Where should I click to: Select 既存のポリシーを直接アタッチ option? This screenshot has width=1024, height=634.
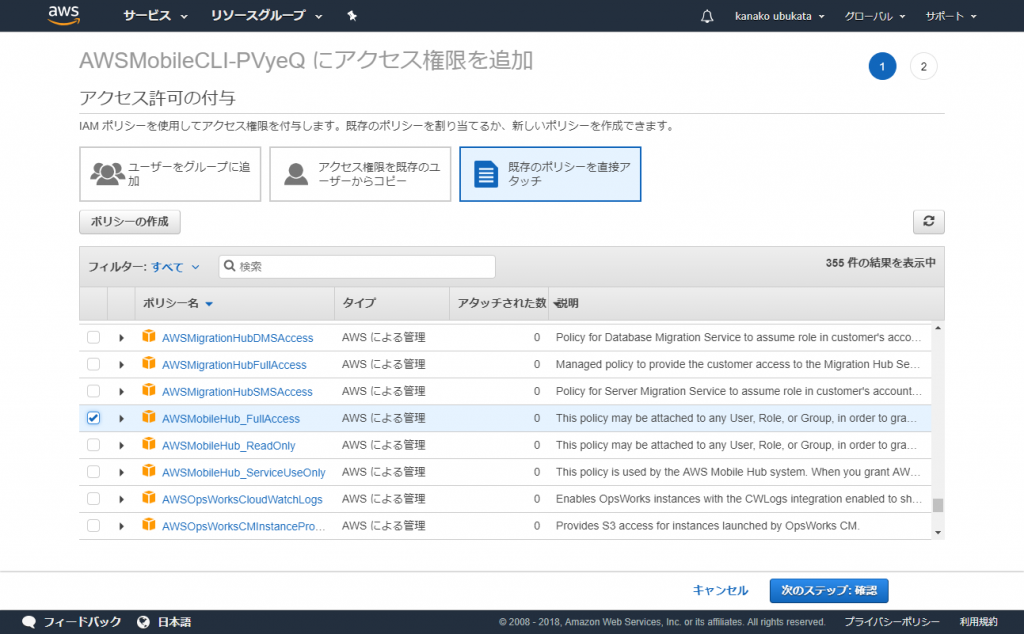[550, 174]
